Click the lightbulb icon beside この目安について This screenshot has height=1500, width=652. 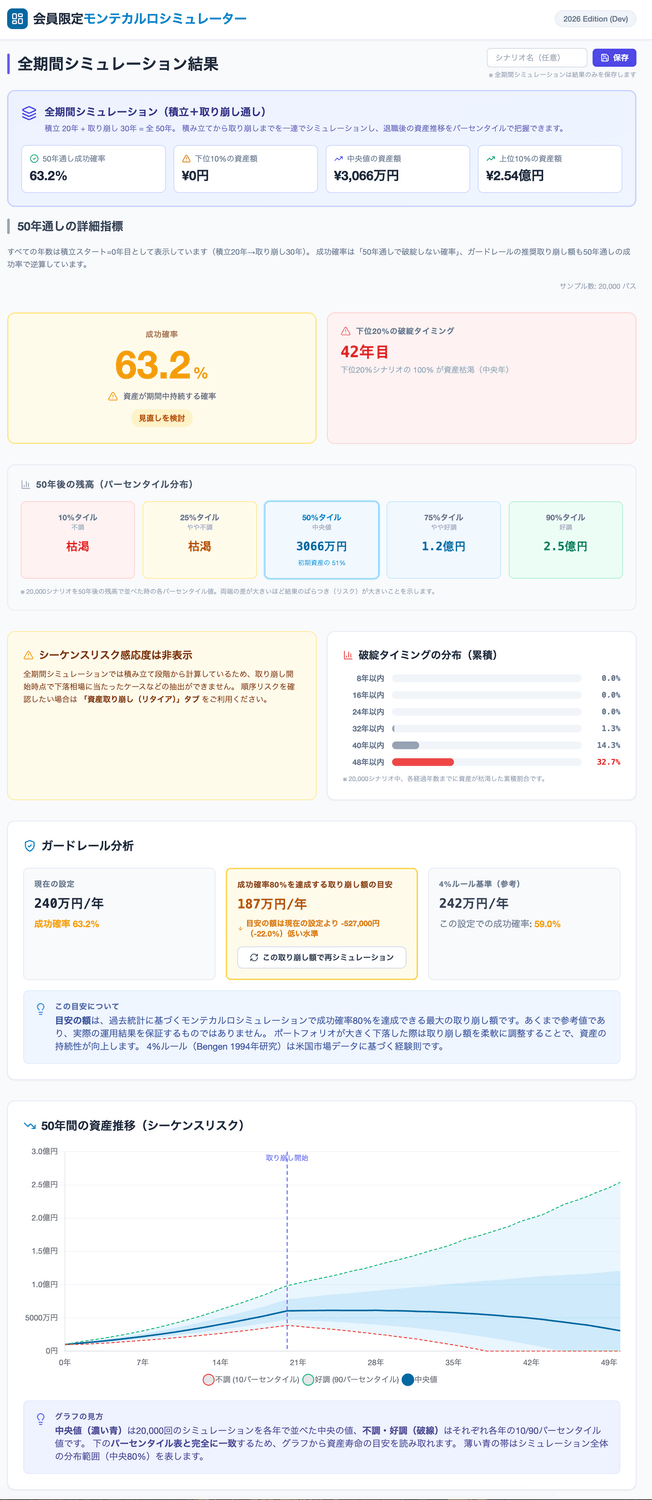[x=40, y=1009]
